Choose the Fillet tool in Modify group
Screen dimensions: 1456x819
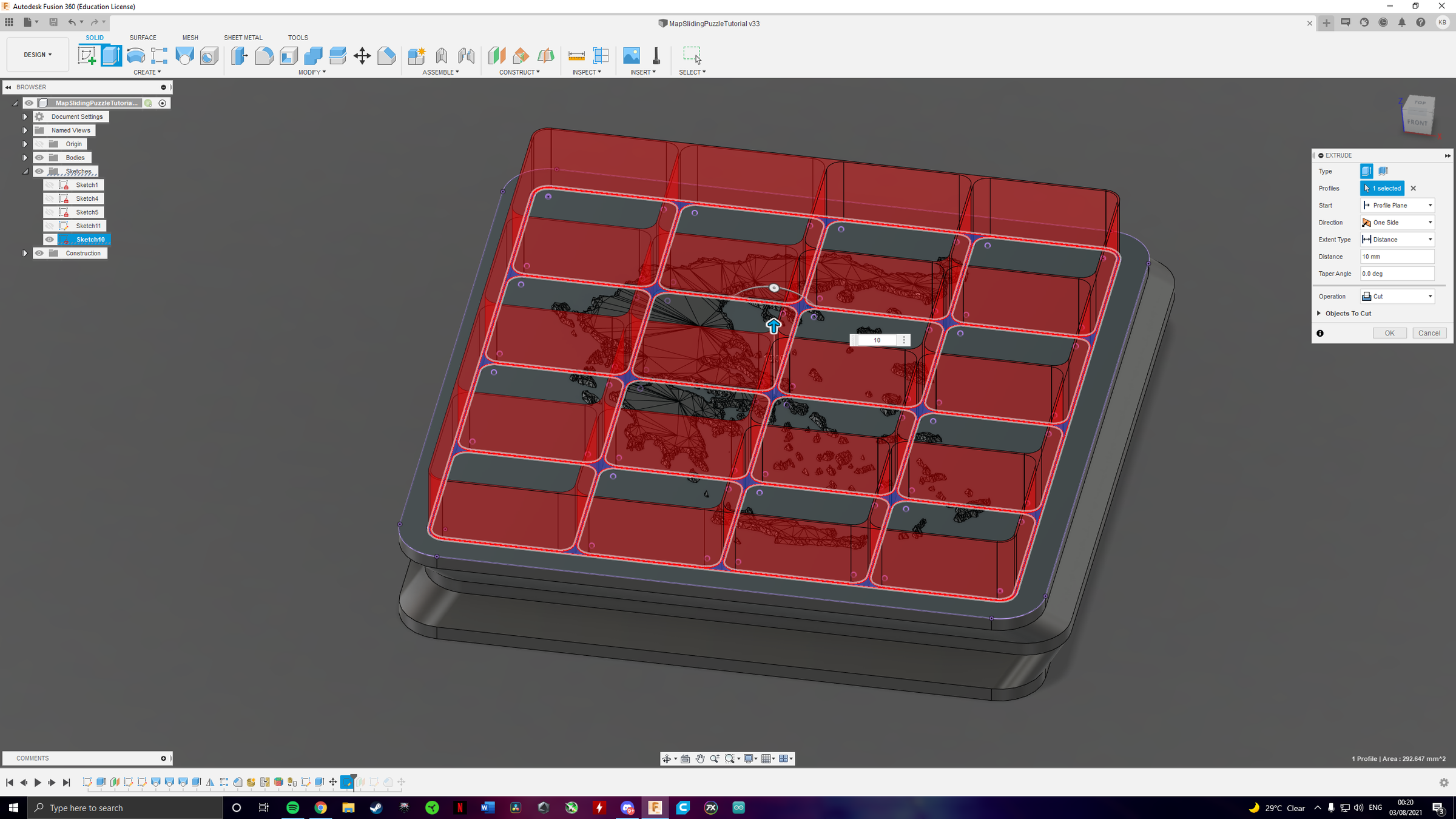[x=263, y=55]
